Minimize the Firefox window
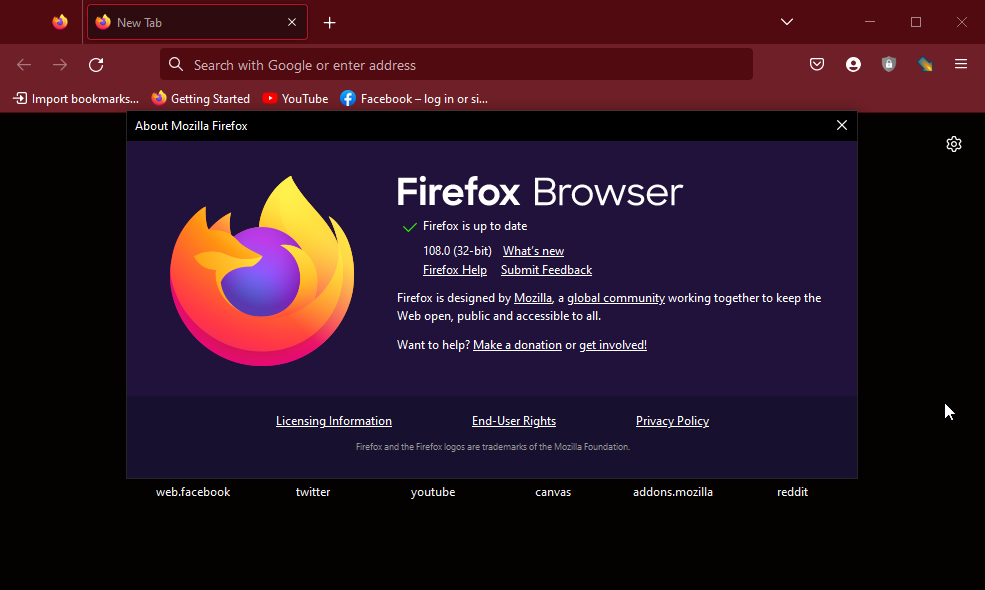985x590 pixels. (x=870, y=22)
